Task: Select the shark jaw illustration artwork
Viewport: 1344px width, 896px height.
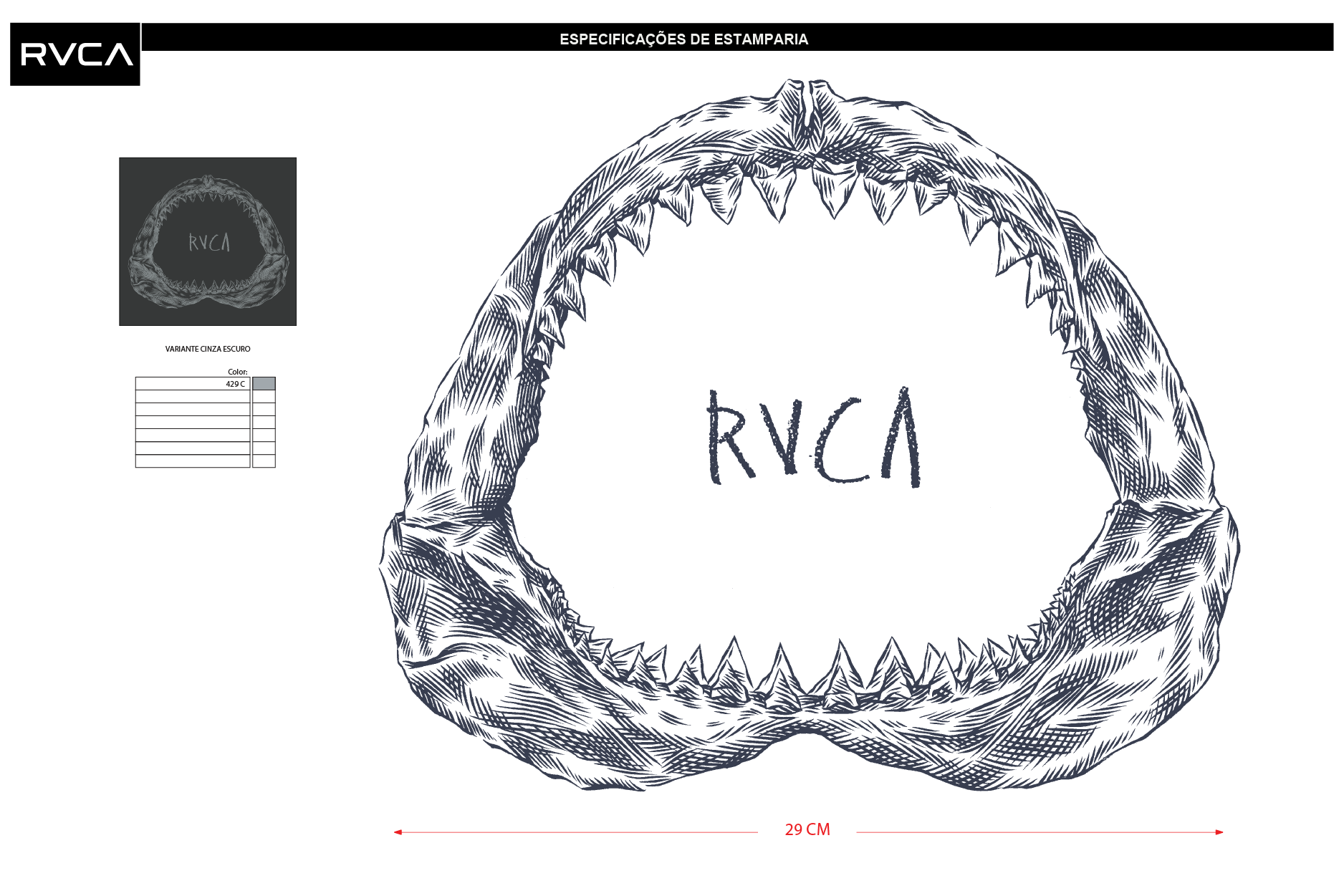Action: coord(810,435)
